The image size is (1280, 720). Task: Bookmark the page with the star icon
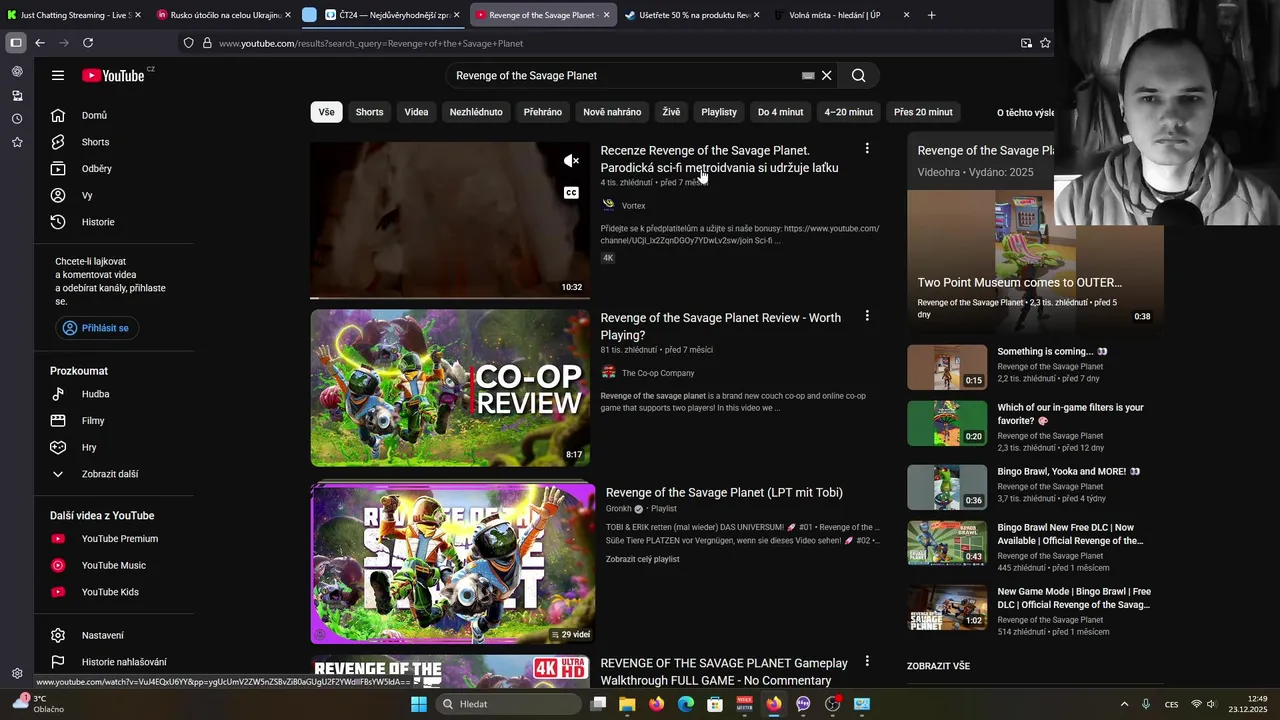[1045, 43]
